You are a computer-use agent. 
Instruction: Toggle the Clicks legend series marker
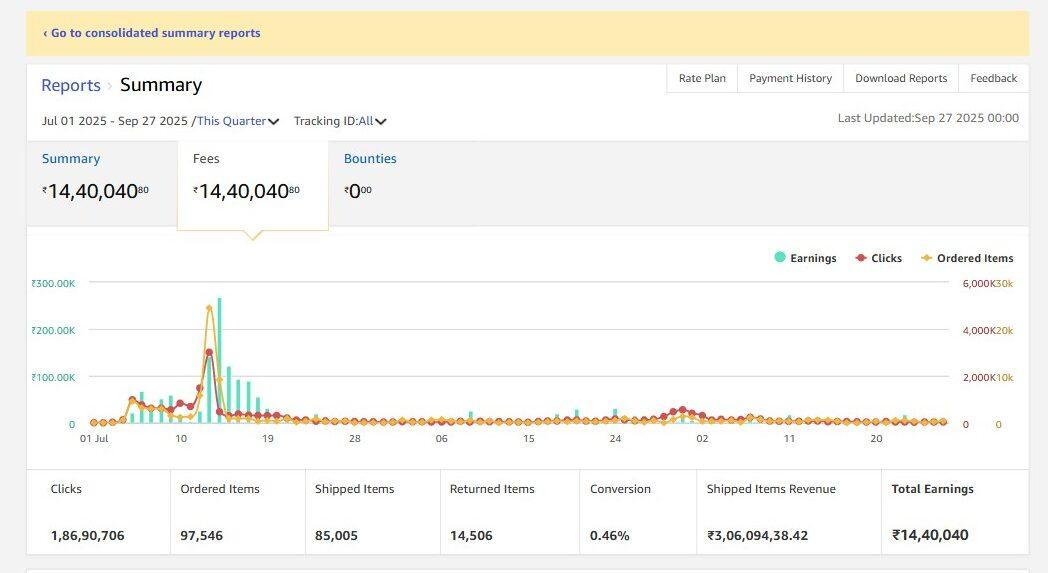click(x=861, y=258)
